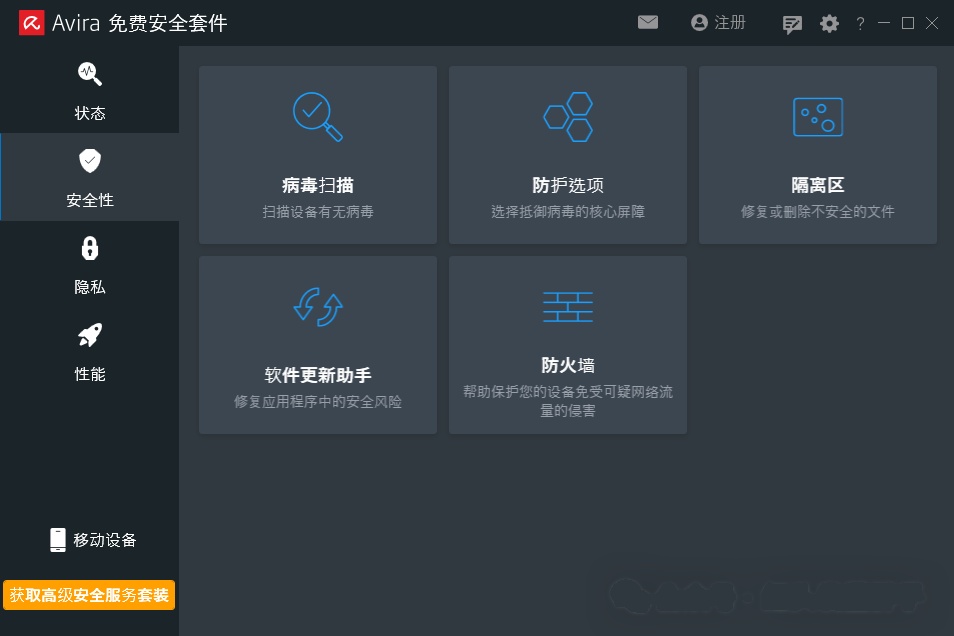The height and width of the screenshot is (636, 954).
Task: Switch to the 安全性 tab label
Action: pyautogui.click(x=90, y=200)
